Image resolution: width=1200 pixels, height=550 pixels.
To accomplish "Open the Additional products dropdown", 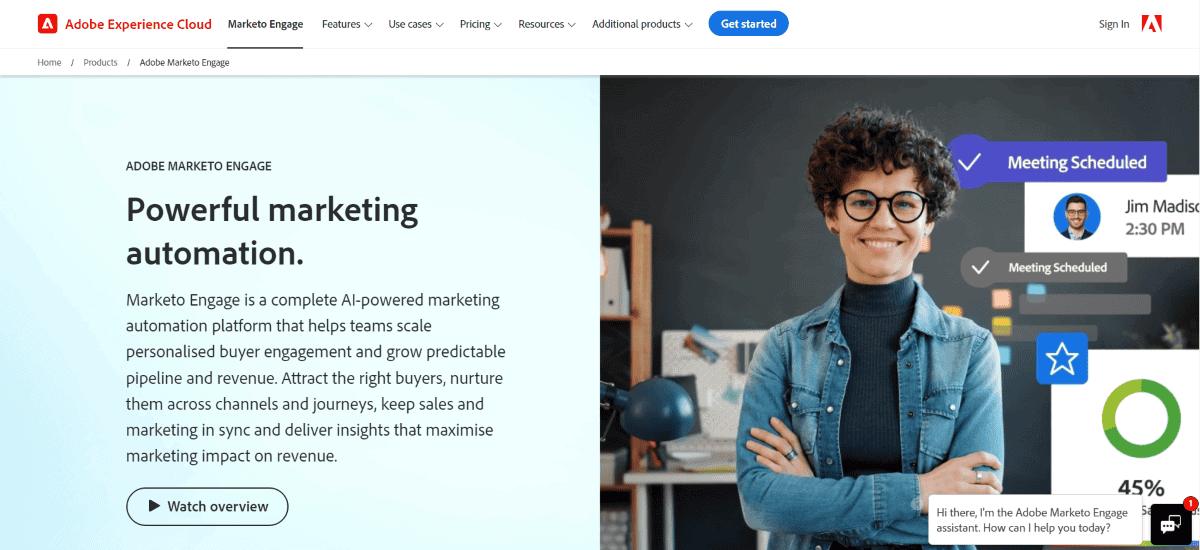I will click(x=642, y=24).
